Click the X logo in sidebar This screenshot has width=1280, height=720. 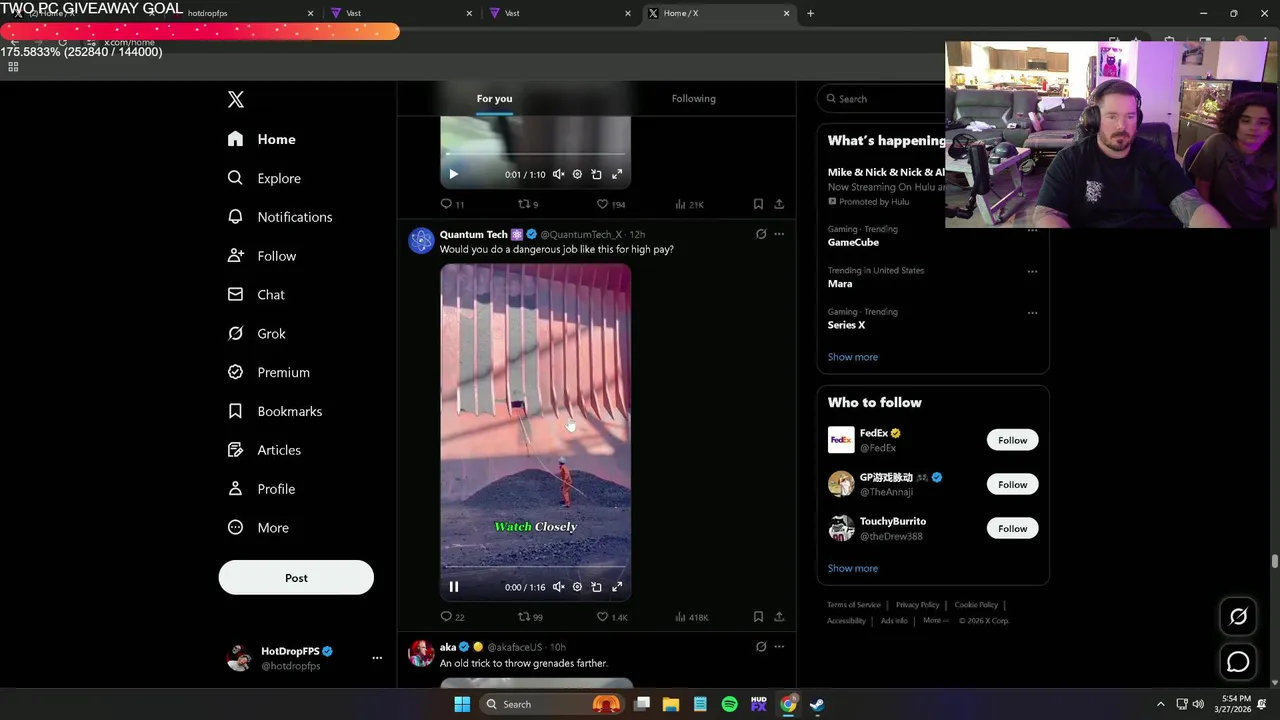236,99
